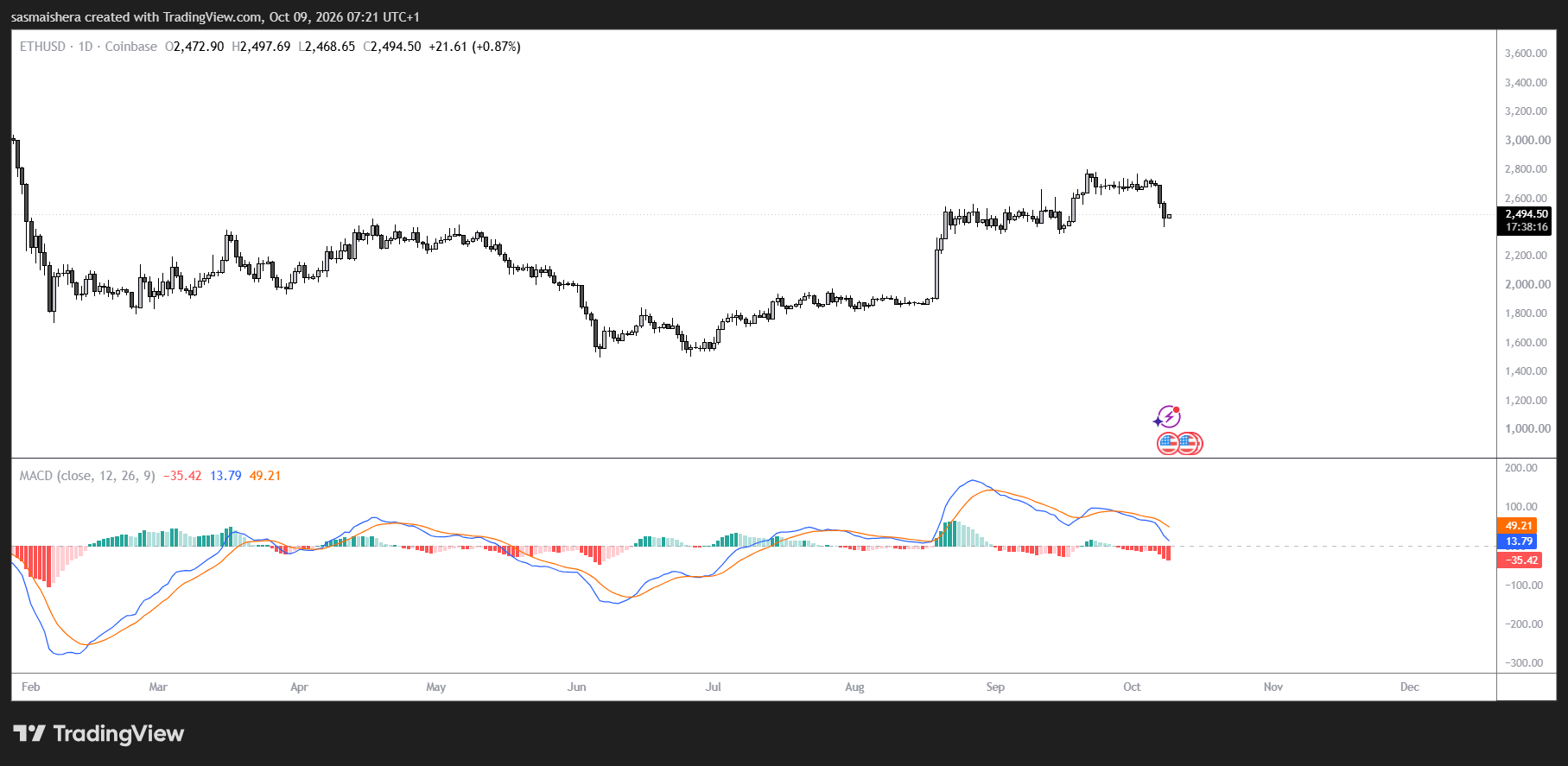This screenshot has height=766, width=1568.
Task: Click the orange 49.21 scale tag
Action: tap(1517, 525)
